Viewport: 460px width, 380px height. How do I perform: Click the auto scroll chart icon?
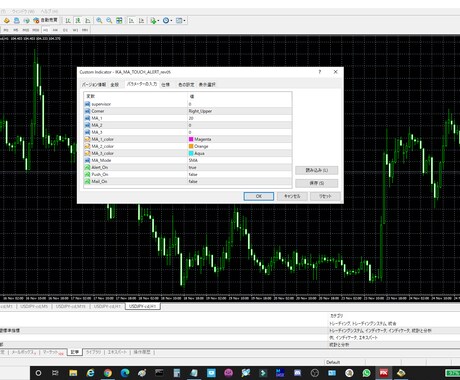point(132,20)
